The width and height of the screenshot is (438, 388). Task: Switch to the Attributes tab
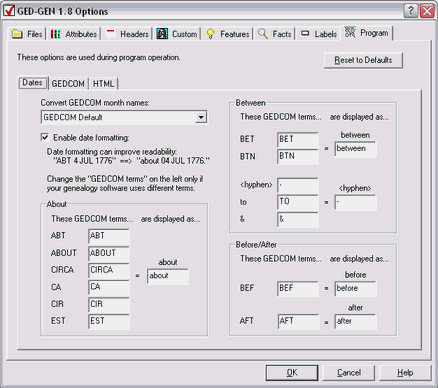click(74, 34)
